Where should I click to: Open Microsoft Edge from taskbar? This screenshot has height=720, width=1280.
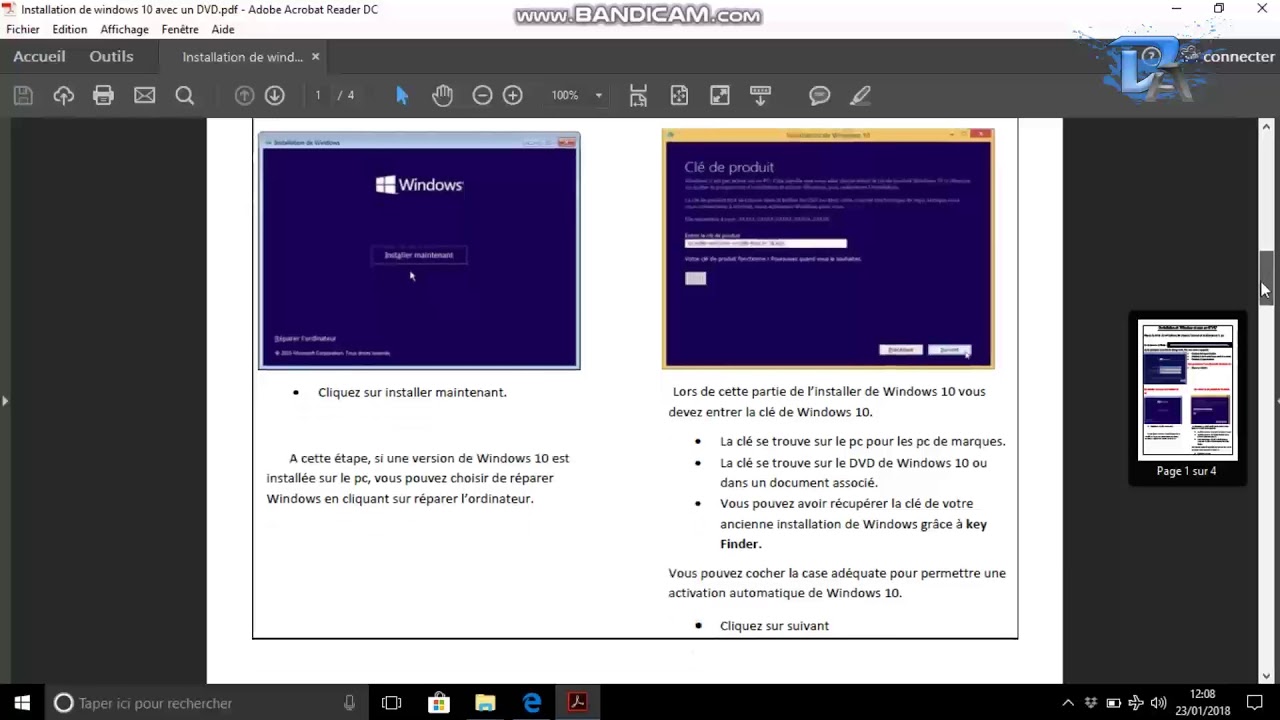[x=532, y=703]
